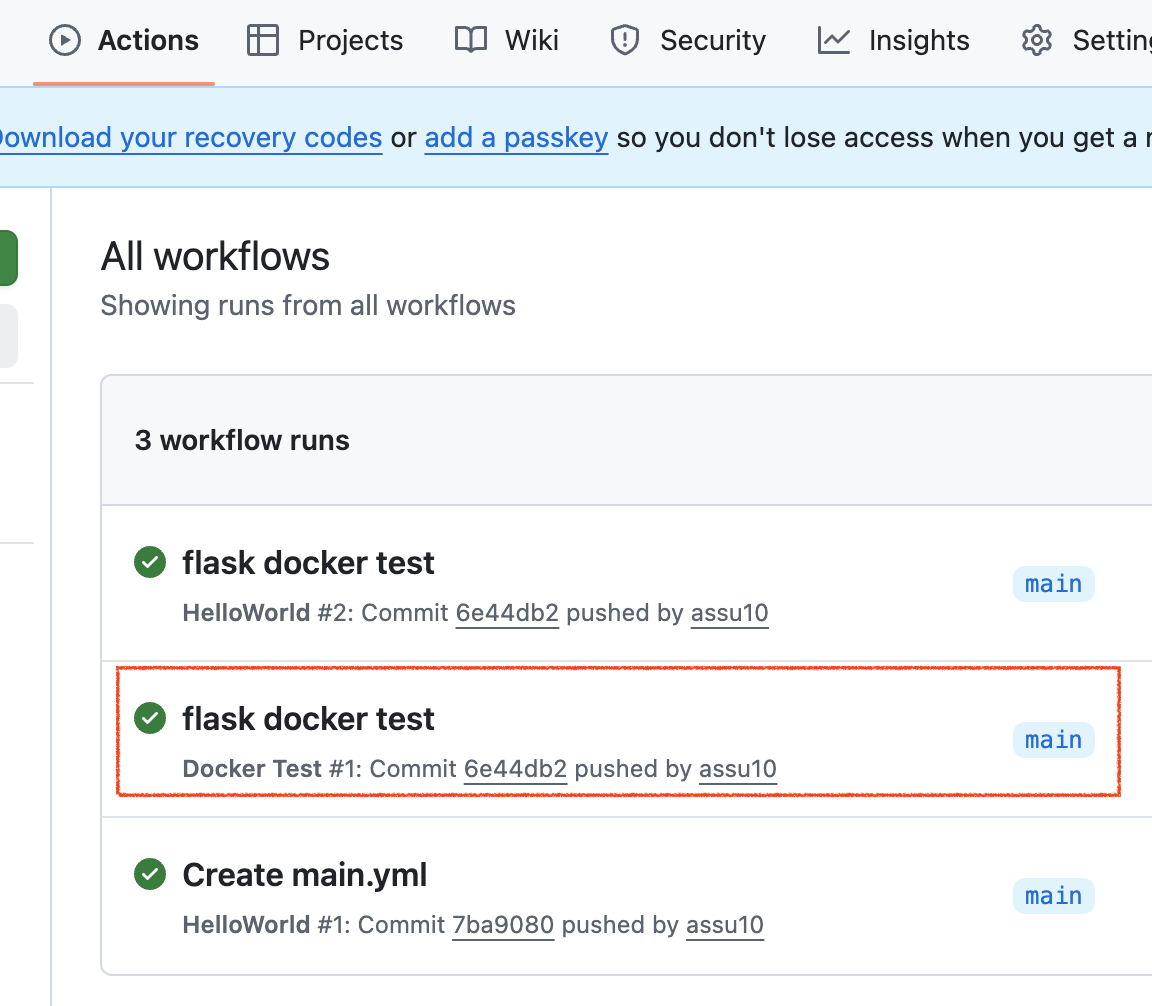Open assu10 profile link in HelloWorld #2 run
Image resolution: width=1152 pixels, height=1006 pixels.
click(729, 613)
